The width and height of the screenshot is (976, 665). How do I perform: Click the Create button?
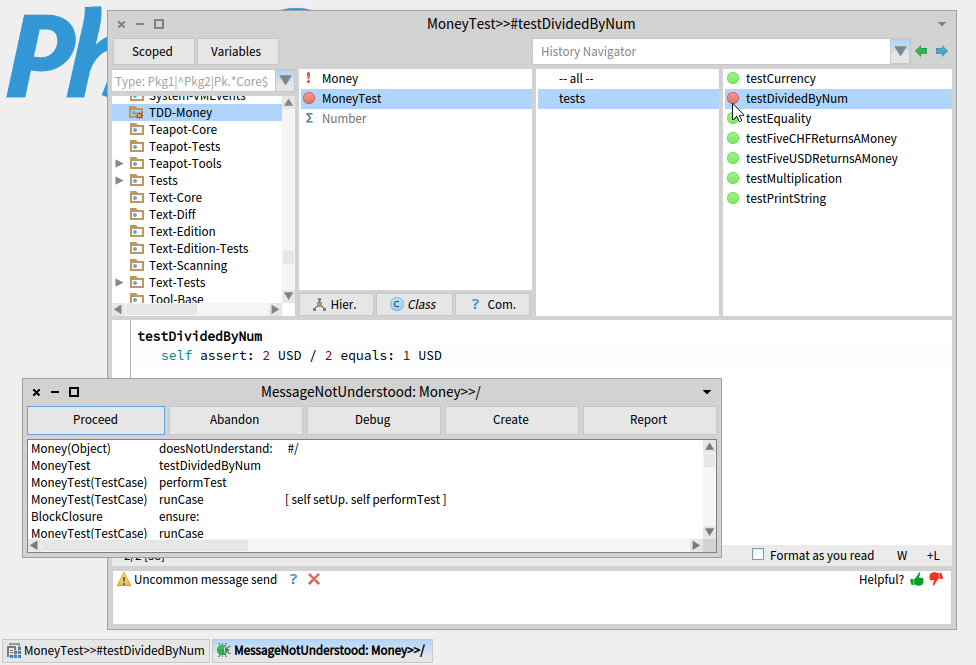click(x=511, y=420)
